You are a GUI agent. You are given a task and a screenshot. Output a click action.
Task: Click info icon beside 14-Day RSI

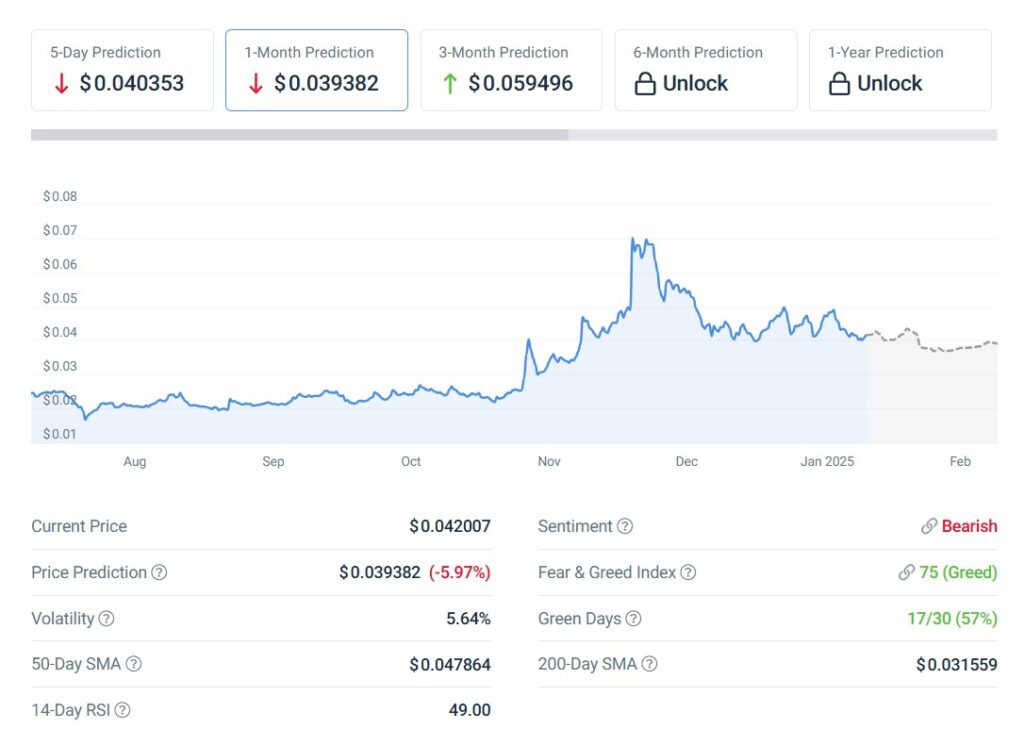pyautogui.click(x=122, y=711)
